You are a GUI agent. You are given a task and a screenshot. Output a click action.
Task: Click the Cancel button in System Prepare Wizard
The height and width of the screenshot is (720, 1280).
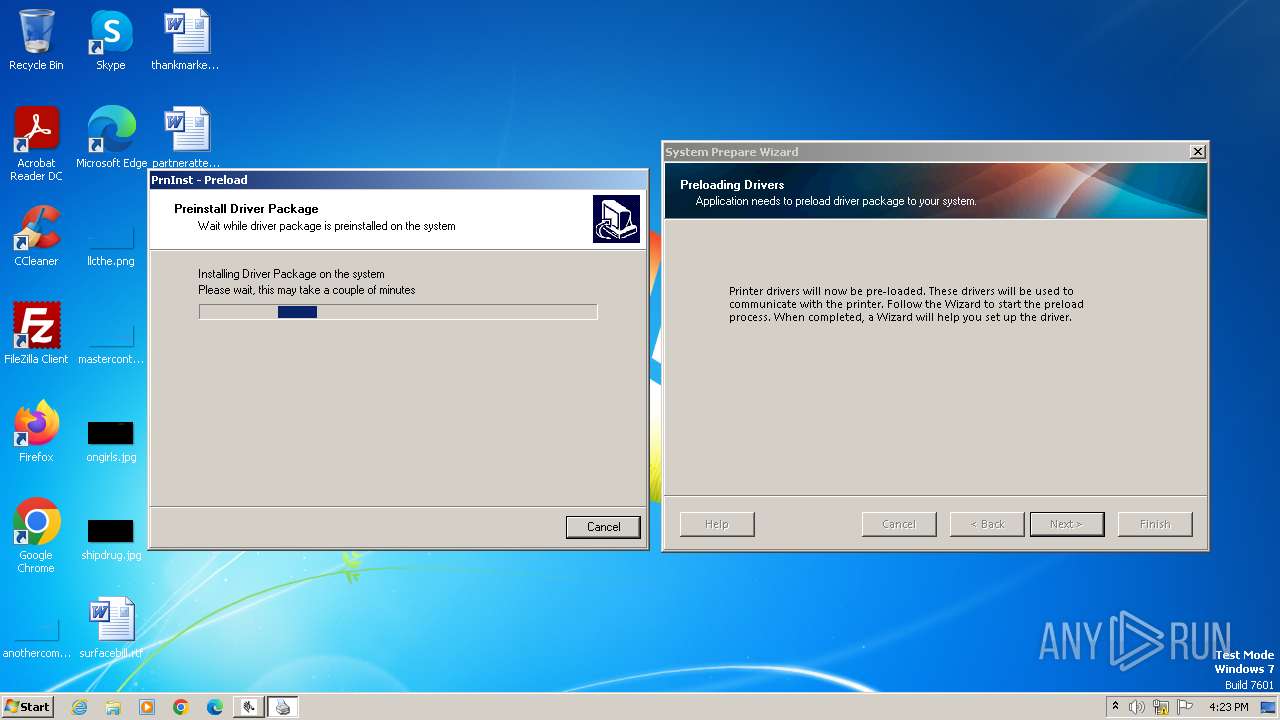coord(899,524)
